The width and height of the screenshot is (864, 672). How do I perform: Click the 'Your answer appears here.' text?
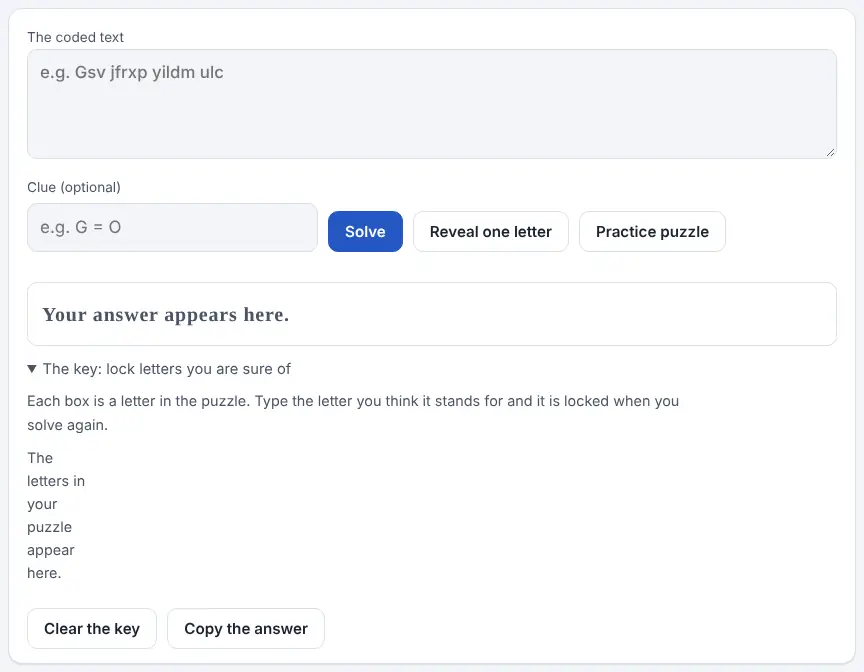pyautogui.click(x=166, y=315)
